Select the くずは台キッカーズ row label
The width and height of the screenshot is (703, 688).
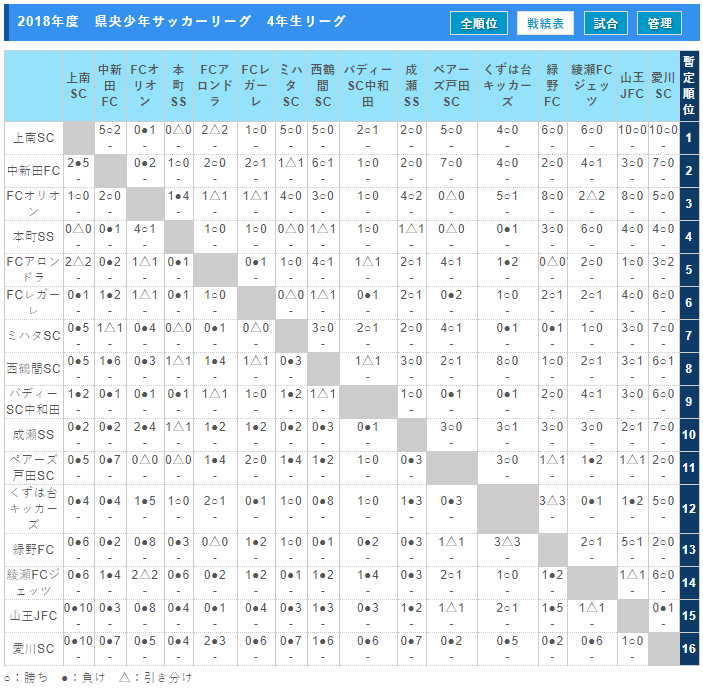34,509
